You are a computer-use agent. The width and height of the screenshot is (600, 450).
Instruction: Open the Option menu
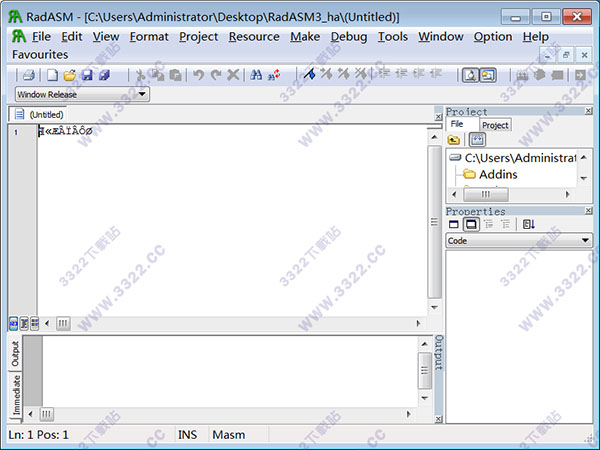tap(492, 37)
